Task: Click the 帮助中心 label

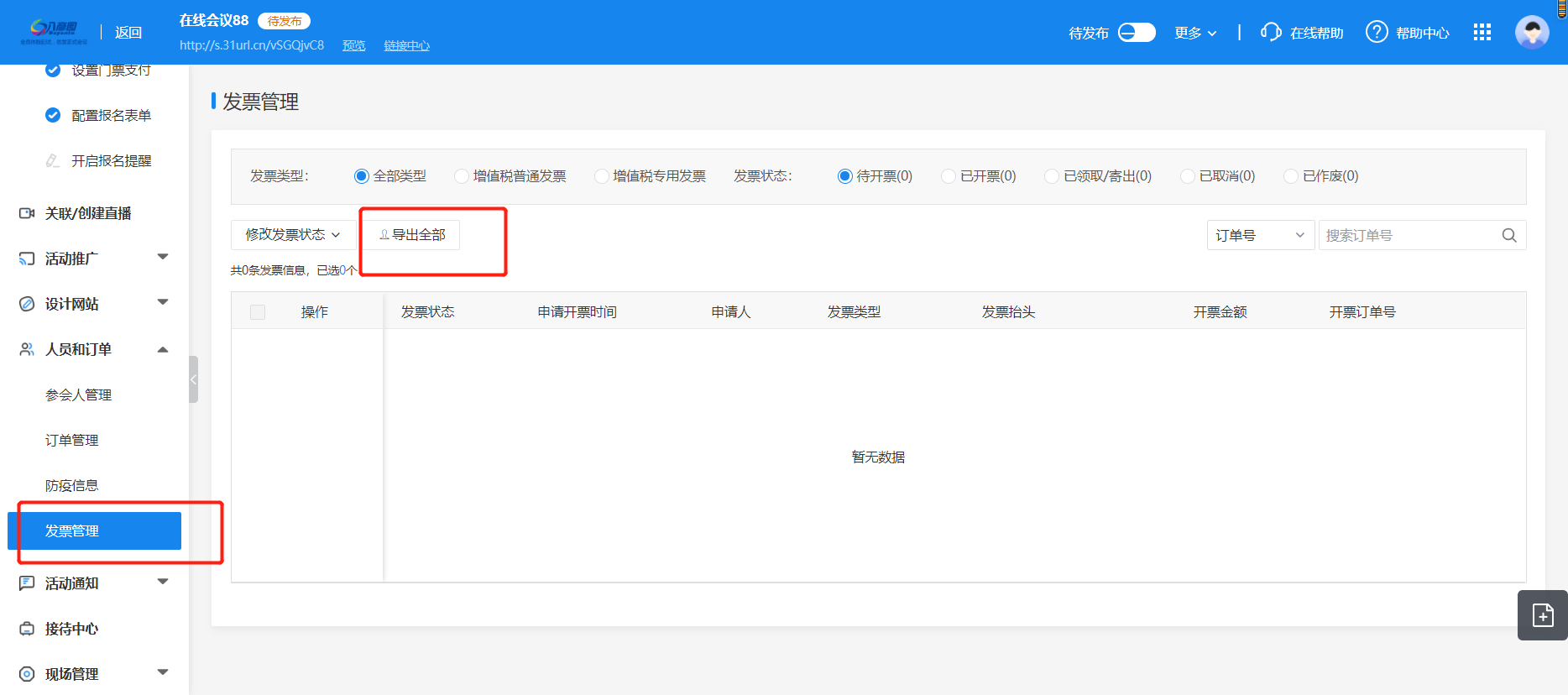Action: click(x=1422, y=33)
